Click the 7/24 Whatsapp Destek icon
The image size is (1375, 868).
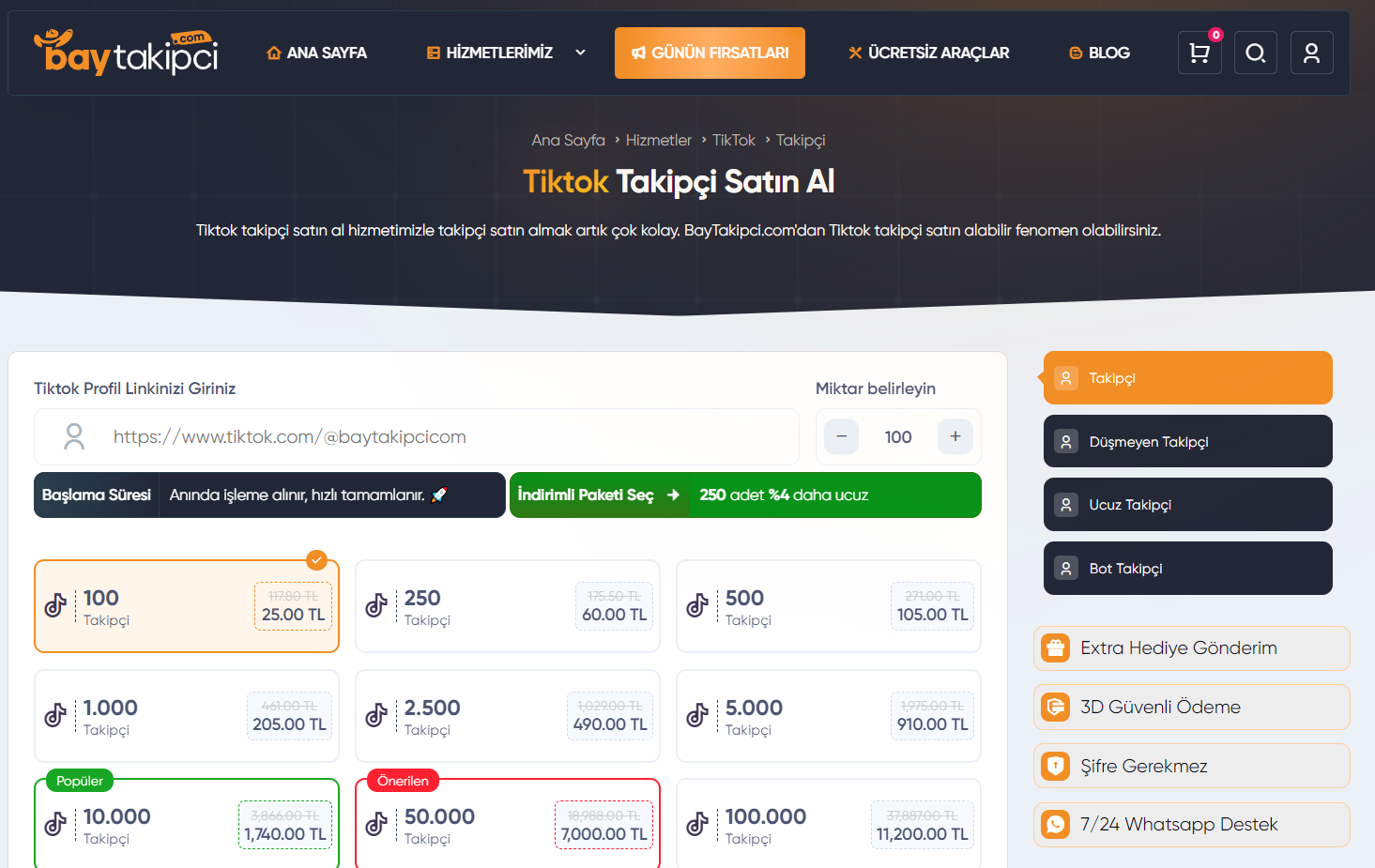(1056, 825)
